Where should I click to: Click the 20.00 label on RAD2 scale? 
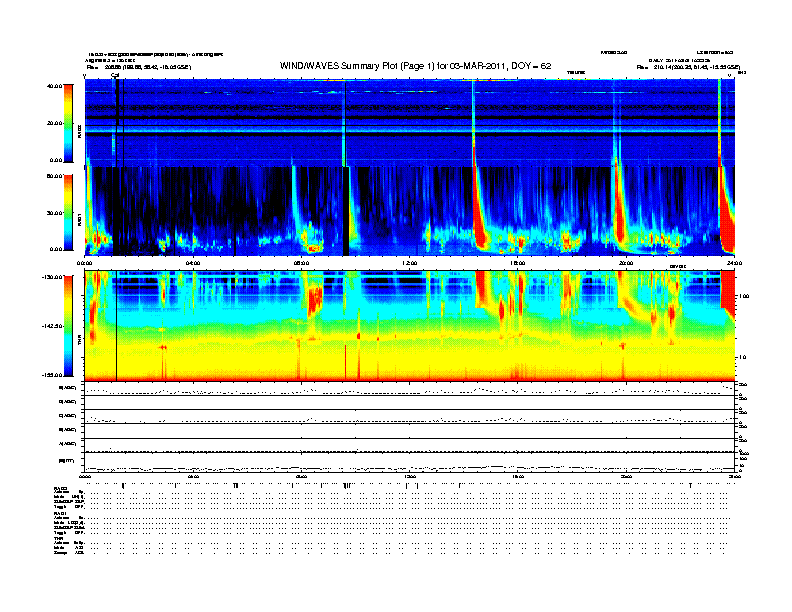click(55, 123)
